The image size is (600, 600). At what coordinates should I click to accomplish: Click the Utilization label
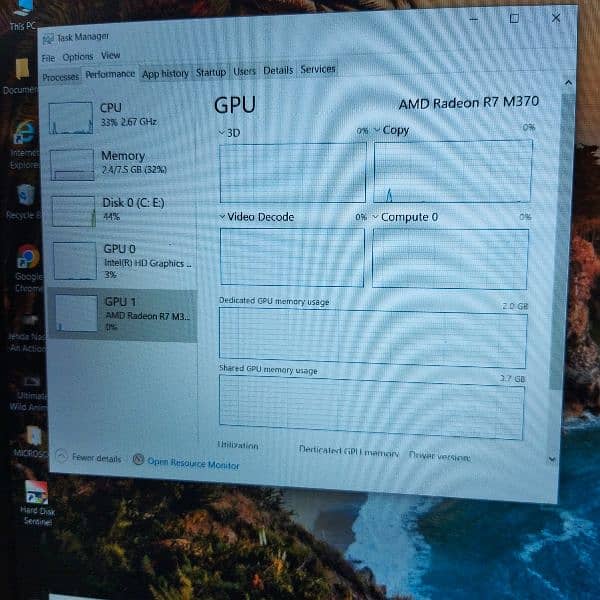238,445
